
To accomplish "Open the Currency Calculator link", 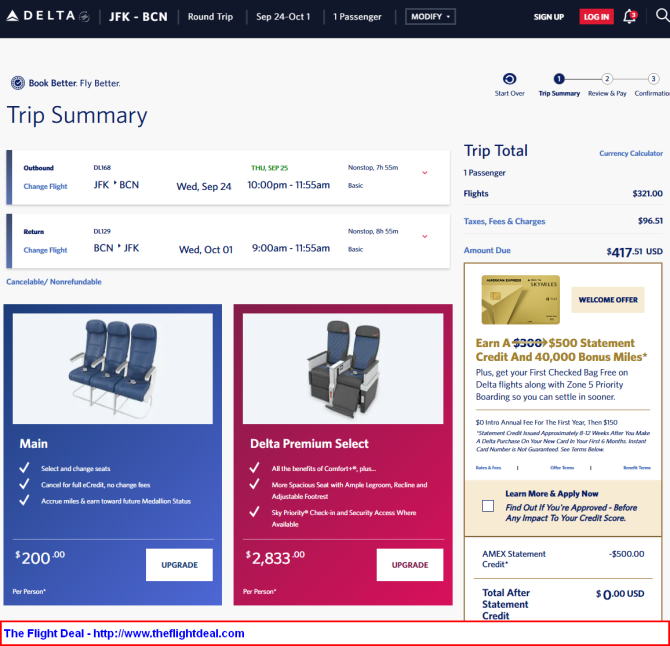I will coord(631,153).
